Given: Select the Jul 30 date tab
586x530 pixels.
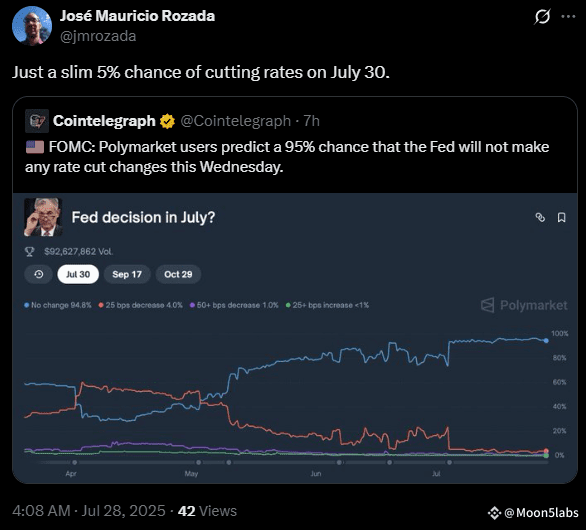Looking at the screenshot, I should point(78,274).
